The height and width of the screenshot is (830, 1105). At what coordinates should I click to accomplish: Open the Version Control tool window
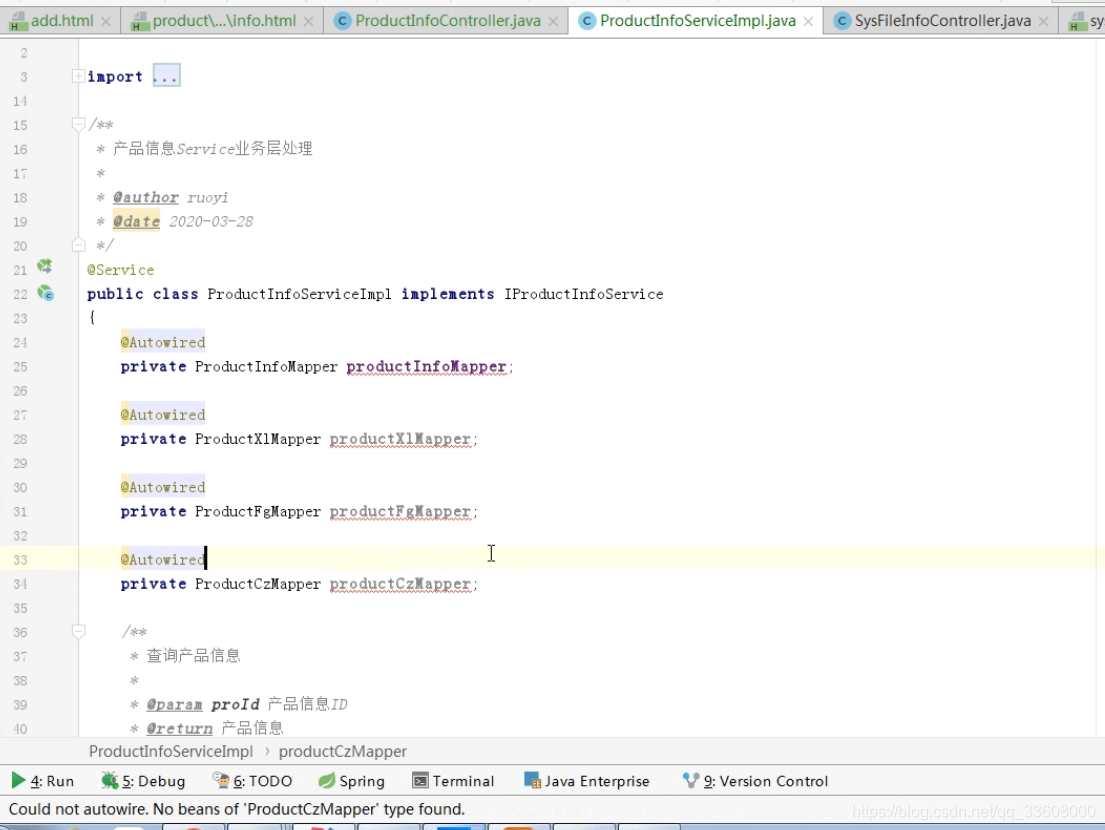pos(755,781)
